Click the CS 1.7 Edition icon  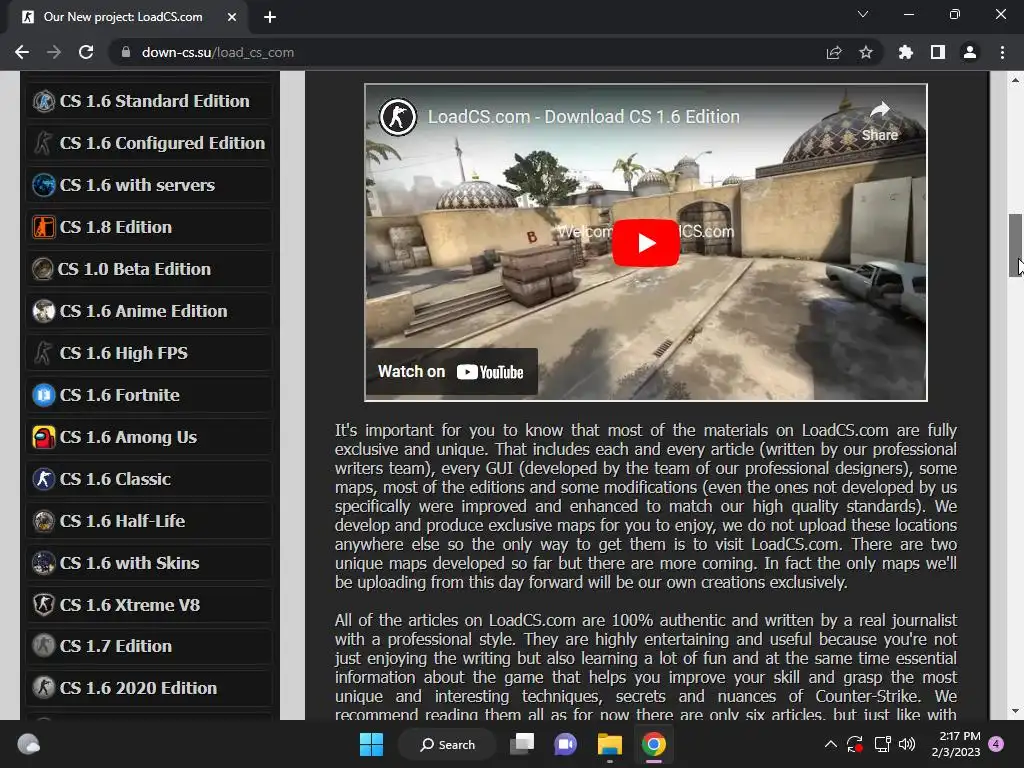(44, 646)
